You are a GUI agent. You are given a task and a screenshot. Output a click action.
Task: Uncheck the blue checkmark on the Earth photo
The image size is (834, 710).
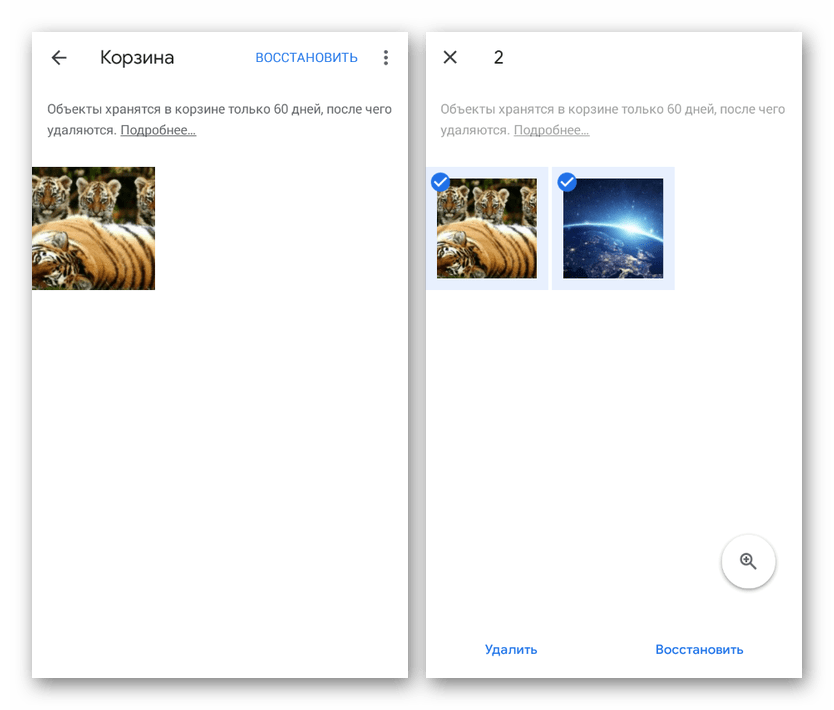coord(567,182)
